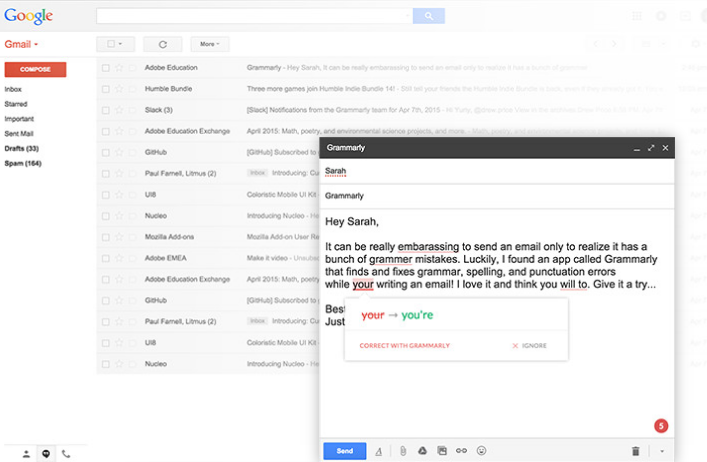
Task: Open the formatting options icon in compose toolbar
Action: (379, 451)
